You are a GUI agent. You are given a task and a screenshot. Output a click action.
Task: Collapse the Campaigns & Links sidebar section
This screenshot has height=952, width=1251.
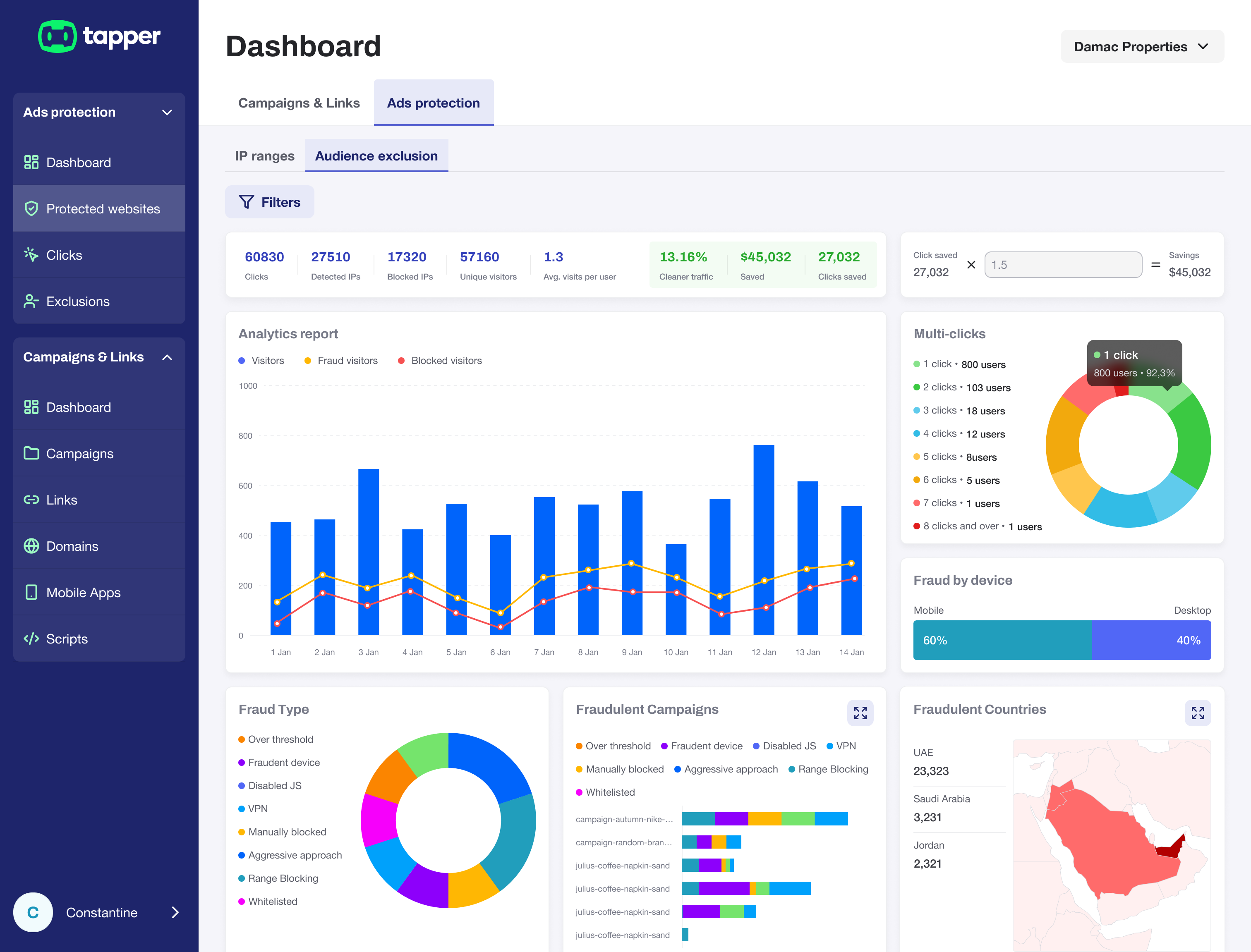click(x=167, y=357)
